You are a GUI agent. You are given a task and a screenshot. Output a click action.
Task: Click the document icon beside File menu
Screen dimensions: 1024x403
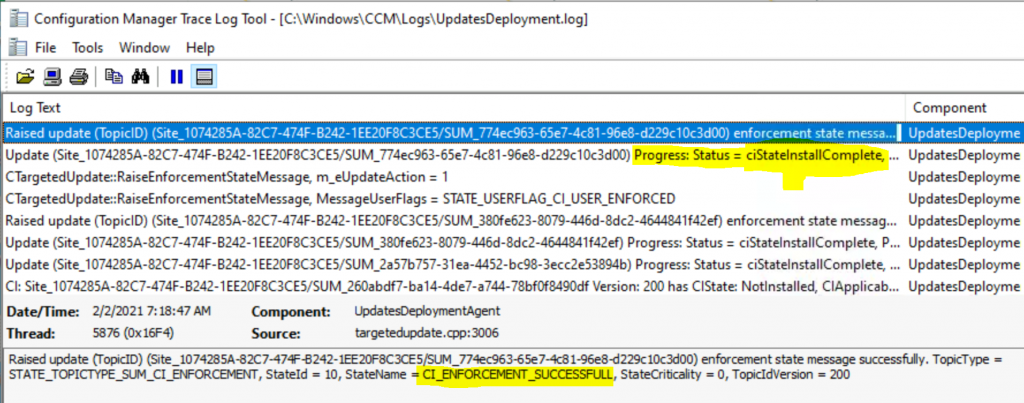[x=18, y=48]
